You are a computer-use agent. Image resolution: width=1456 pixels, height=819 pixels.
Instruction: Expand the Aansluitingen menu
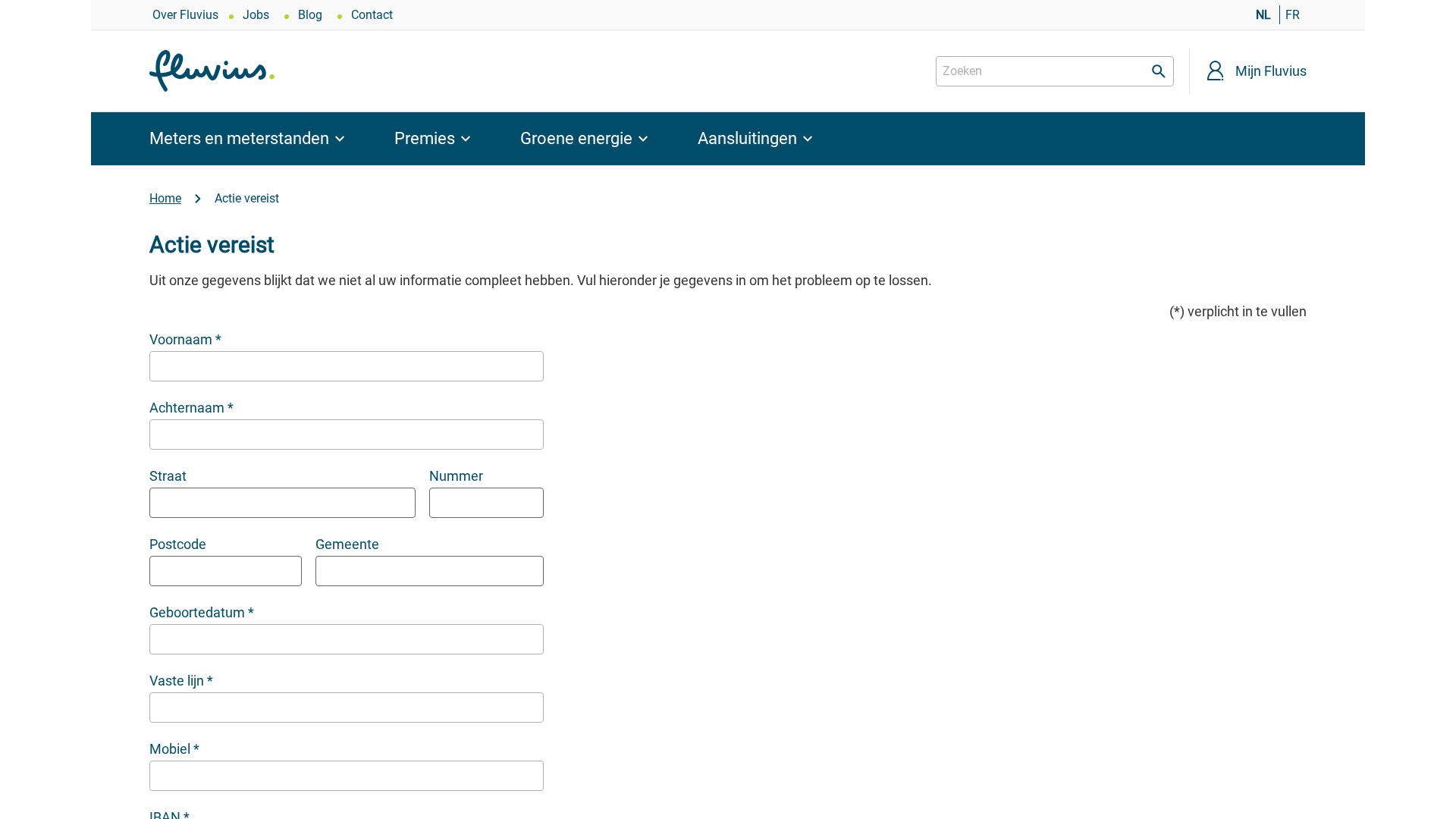[755, 139]
